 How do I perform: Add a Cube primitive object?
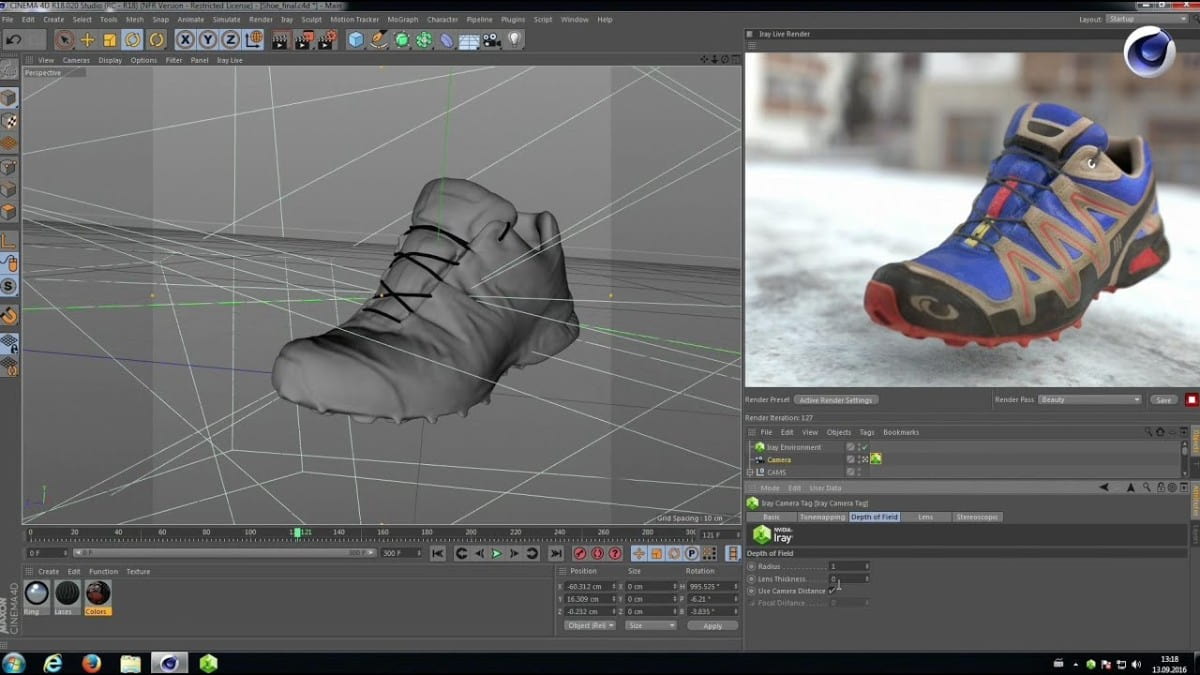[x=355, y=40]
